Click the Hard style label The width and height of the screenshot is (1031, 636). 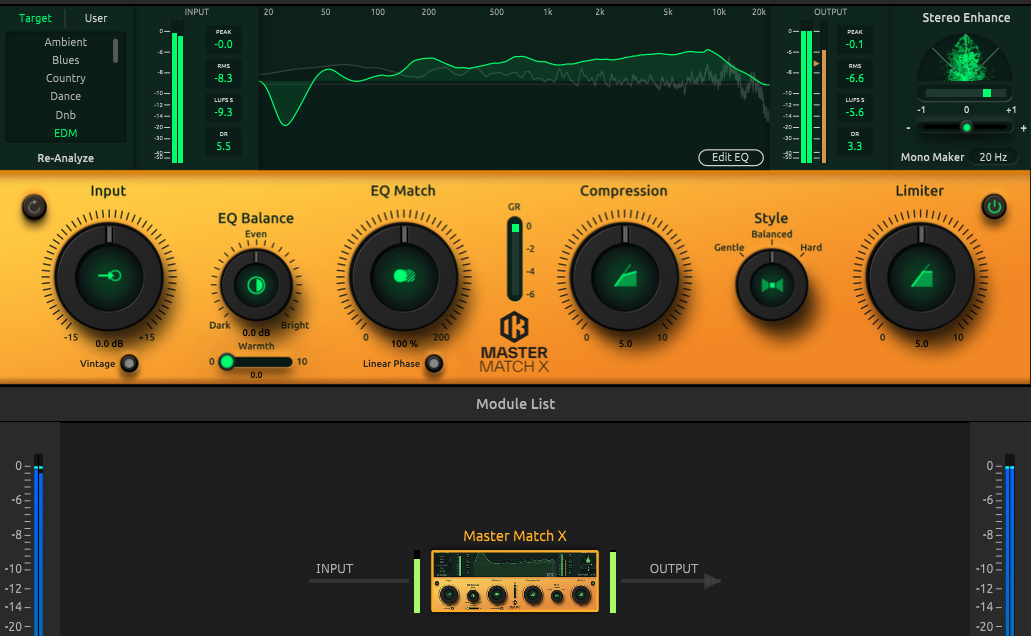click(x=811, y=247)
